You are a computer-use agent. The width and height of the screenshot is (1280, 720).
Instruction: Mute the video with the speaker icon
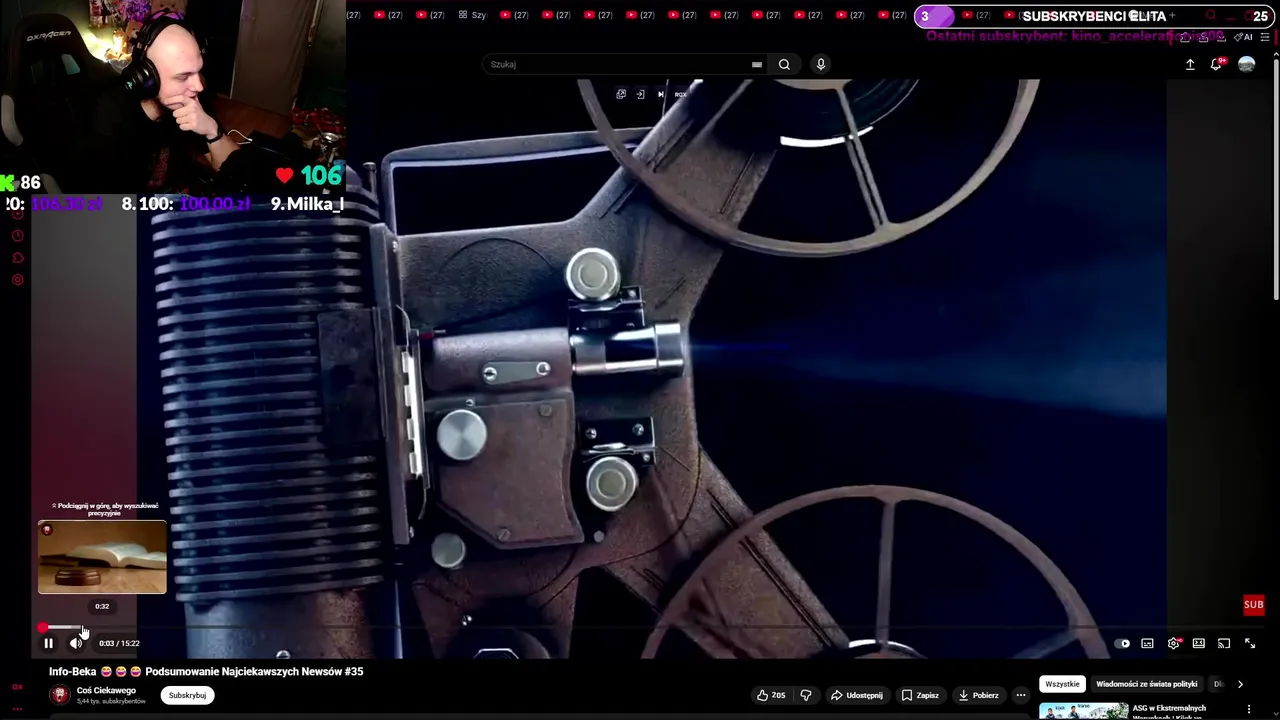76,643
